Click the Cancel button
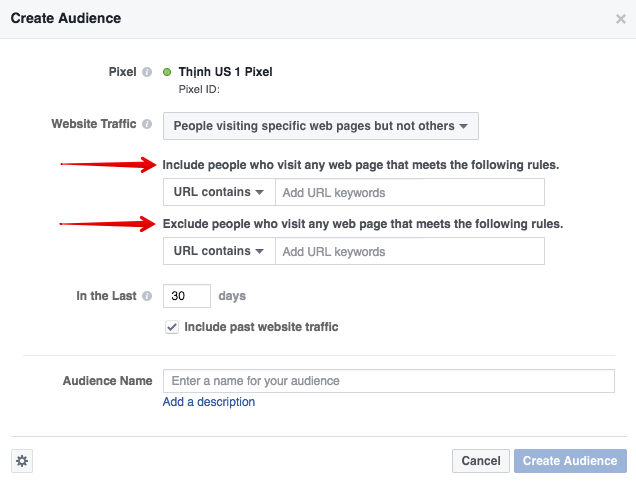The width and height of the screenshot is (636, 484). tap(481, 461)
